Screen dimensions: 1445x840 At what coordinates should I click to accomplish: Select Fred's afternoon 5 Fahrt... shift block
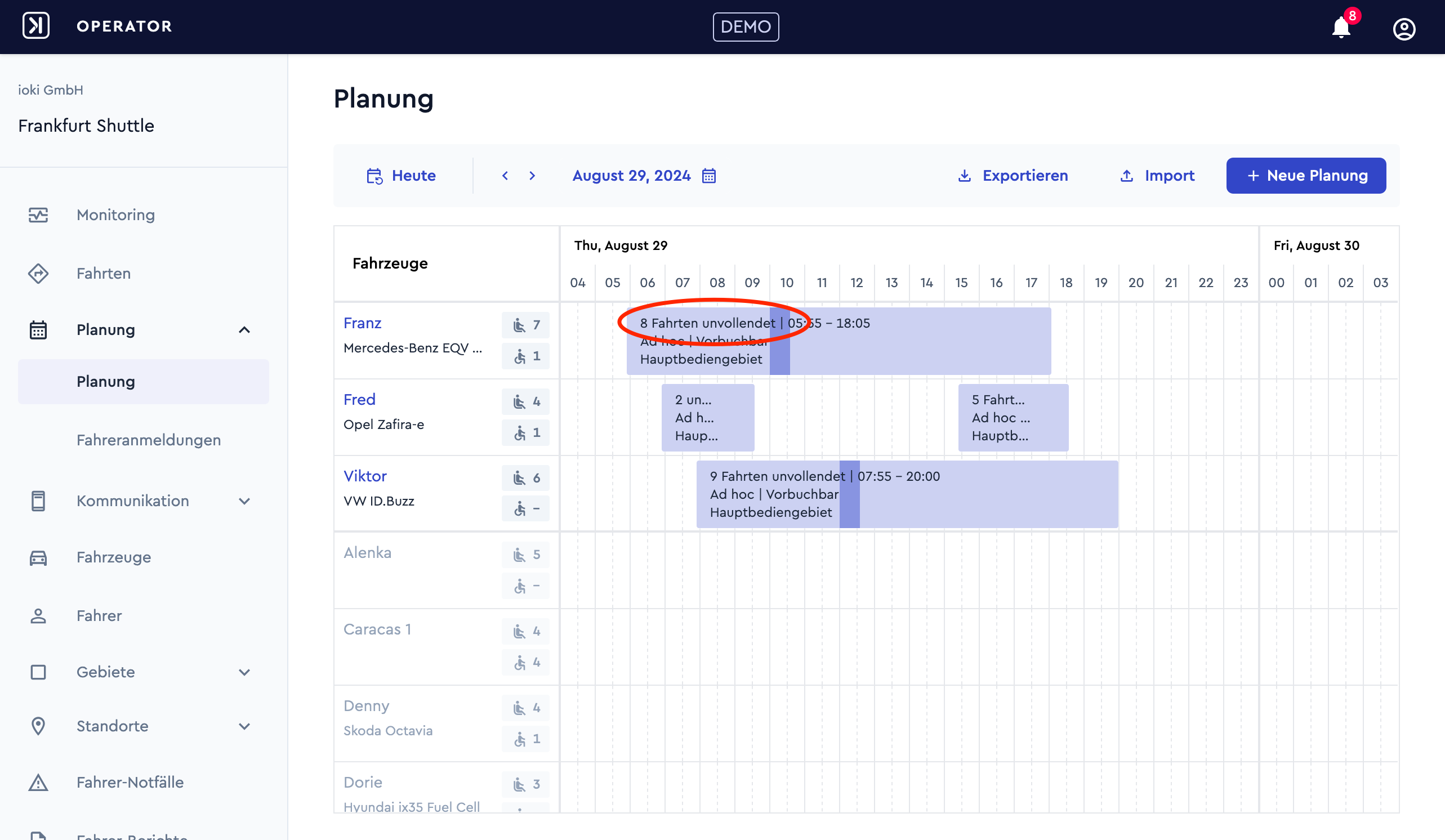click(1013, 417)
